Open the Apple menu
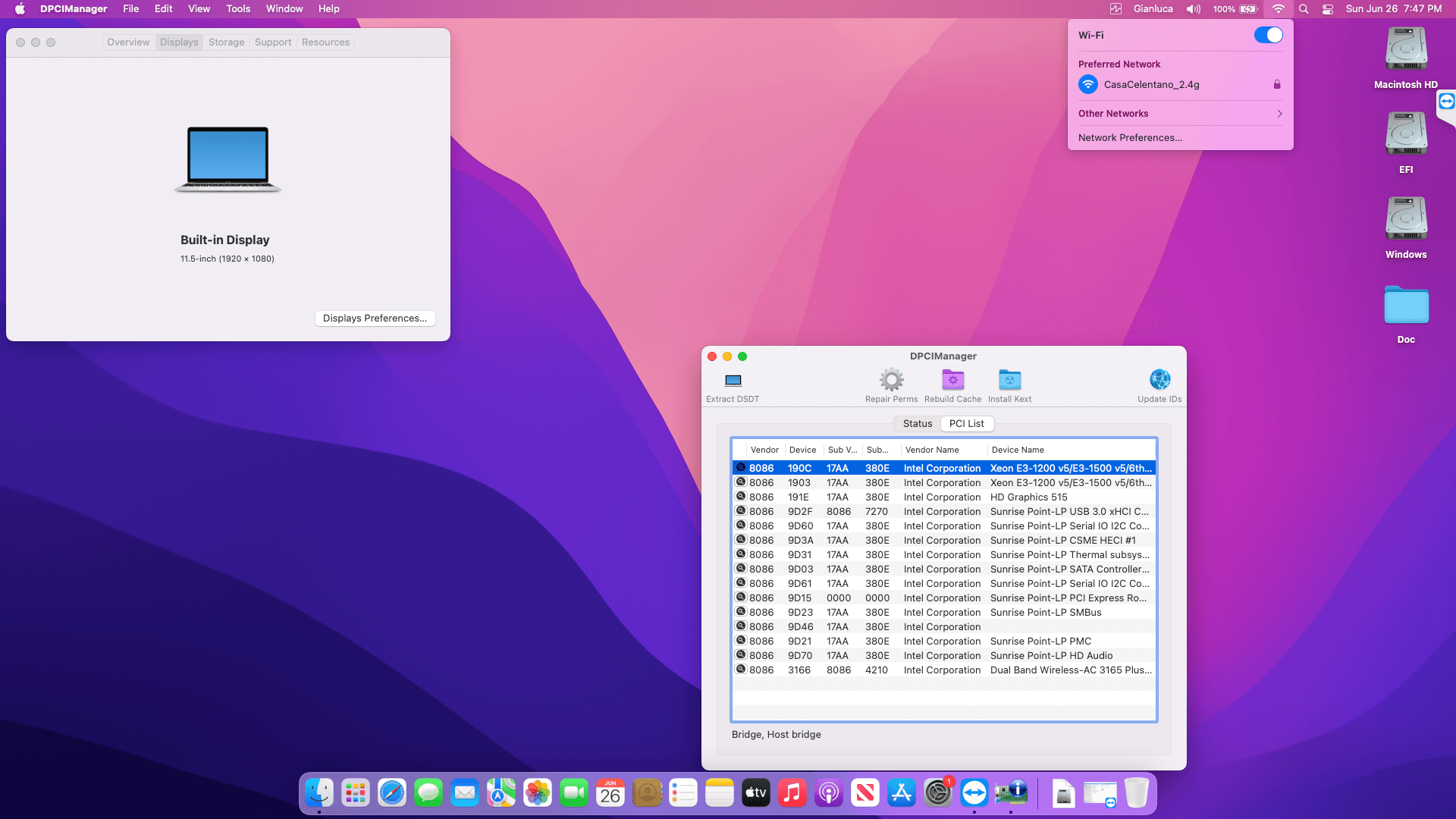 coord(20,9)
